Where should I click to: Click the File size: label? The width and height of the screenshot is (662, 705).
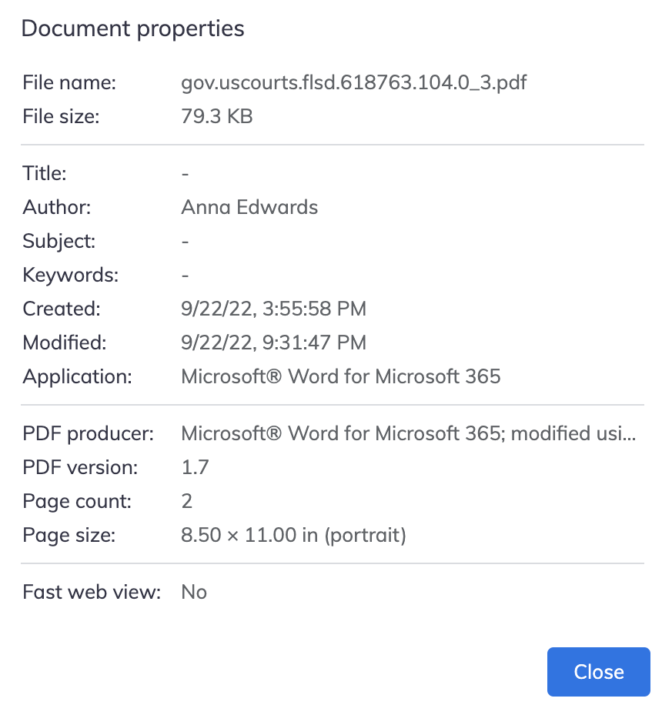(x=61, y=116)
